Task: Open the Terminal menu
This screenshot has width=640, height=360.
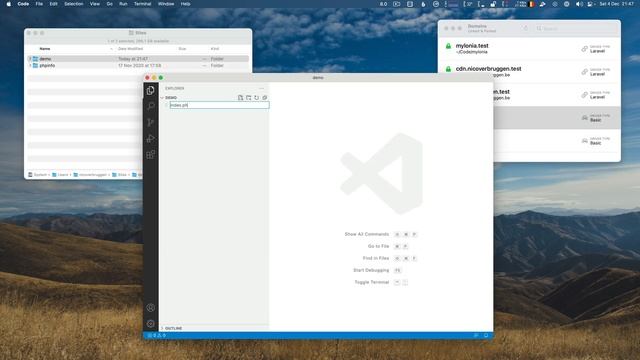Action: pos(142,4)
